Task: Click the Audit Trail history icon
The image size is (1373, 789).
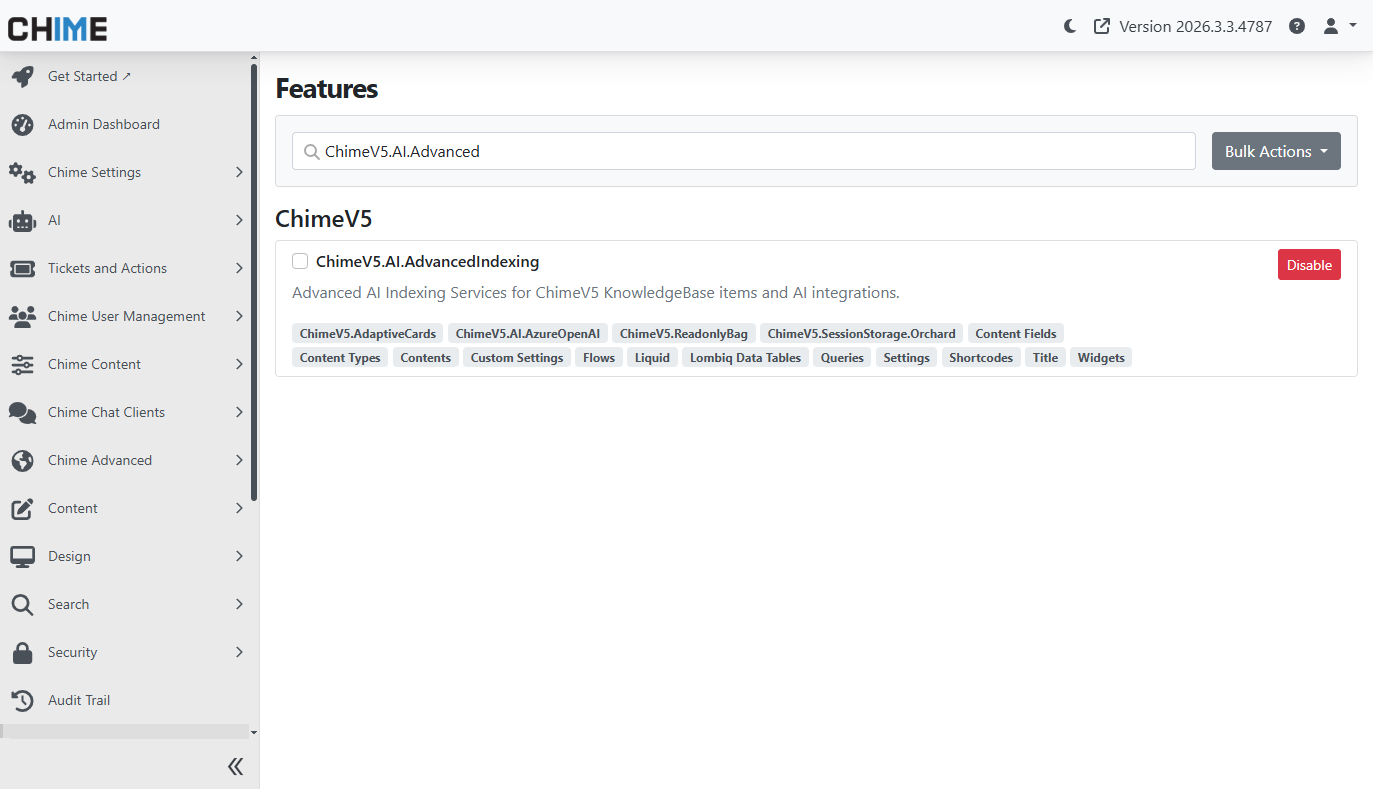Action: tap(22, 701)
